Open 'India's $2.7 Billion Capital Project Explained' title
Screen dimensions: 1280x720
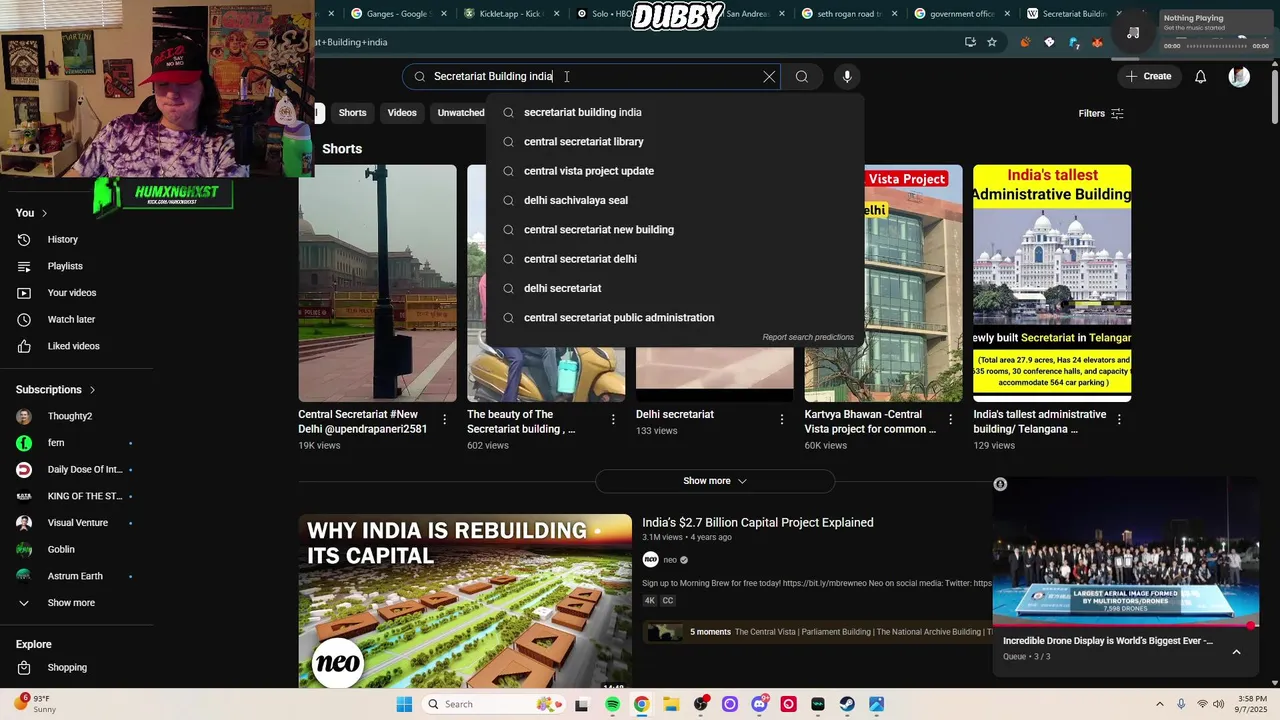758,523
